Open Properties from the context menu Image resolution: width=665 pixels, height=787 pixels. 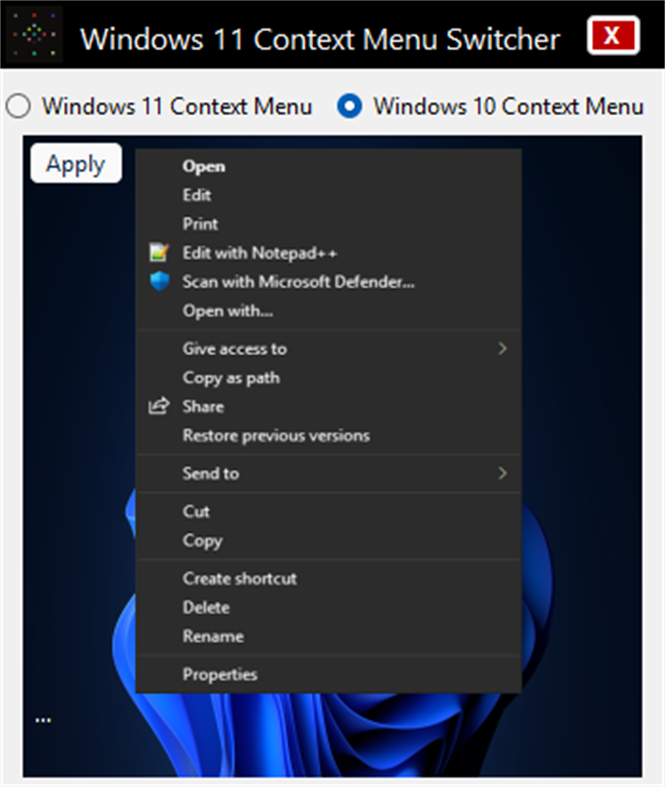click(329, 674)
